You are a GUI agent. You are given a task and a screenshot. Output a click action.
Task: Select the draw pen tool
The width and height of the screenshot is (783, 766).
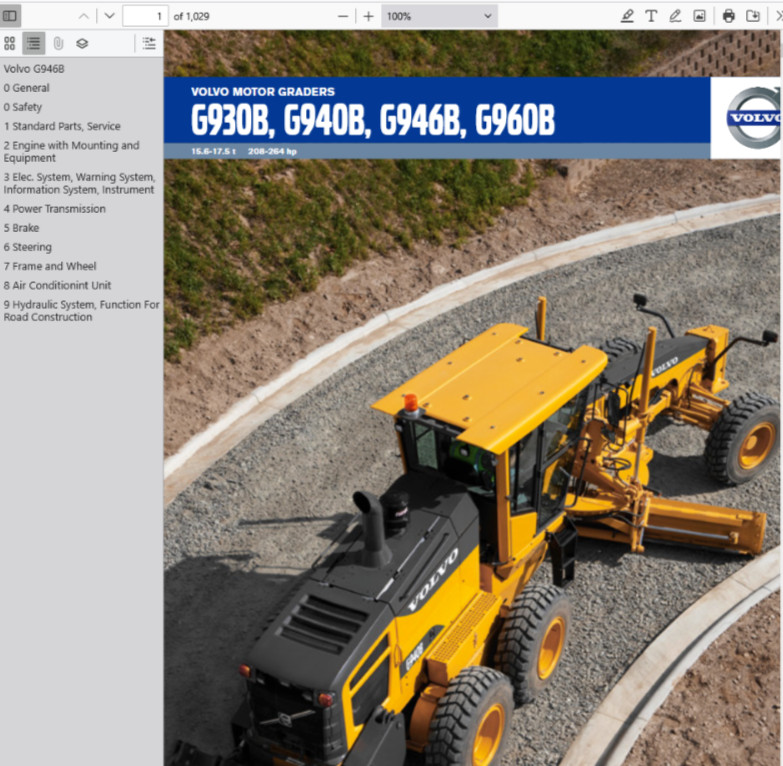[675, 16]
